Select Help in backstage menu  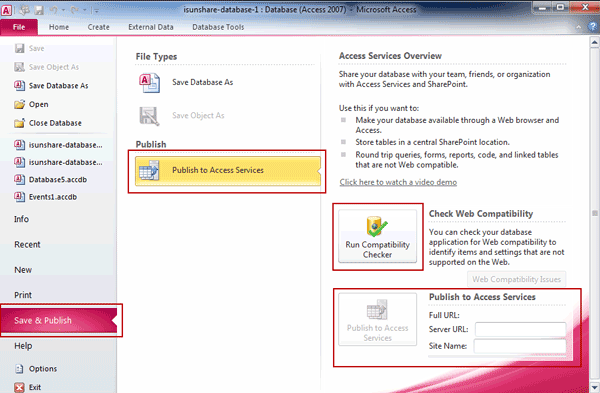click(x=23, y=346)
